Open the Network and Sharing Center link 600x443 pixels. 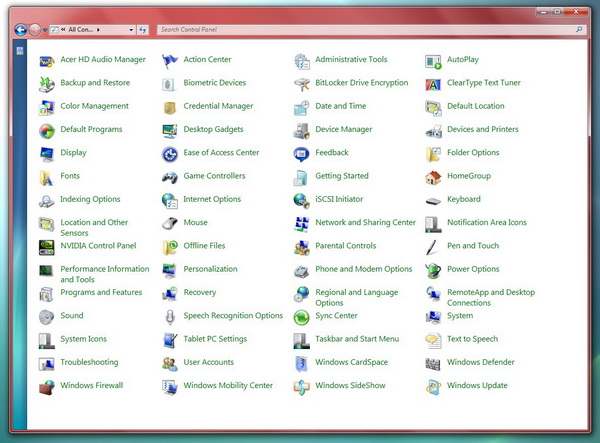365,223
